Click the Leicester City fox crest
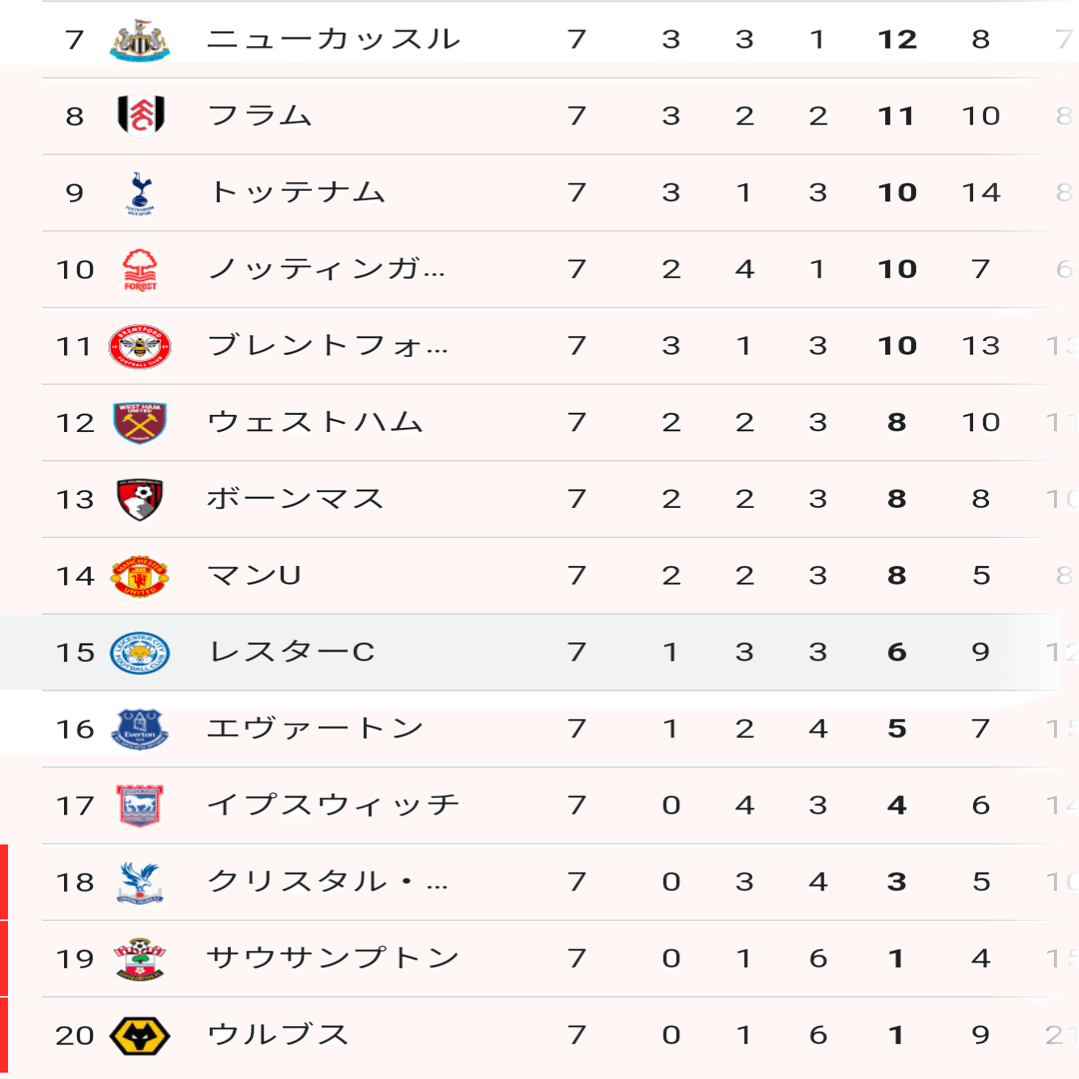 139,653
